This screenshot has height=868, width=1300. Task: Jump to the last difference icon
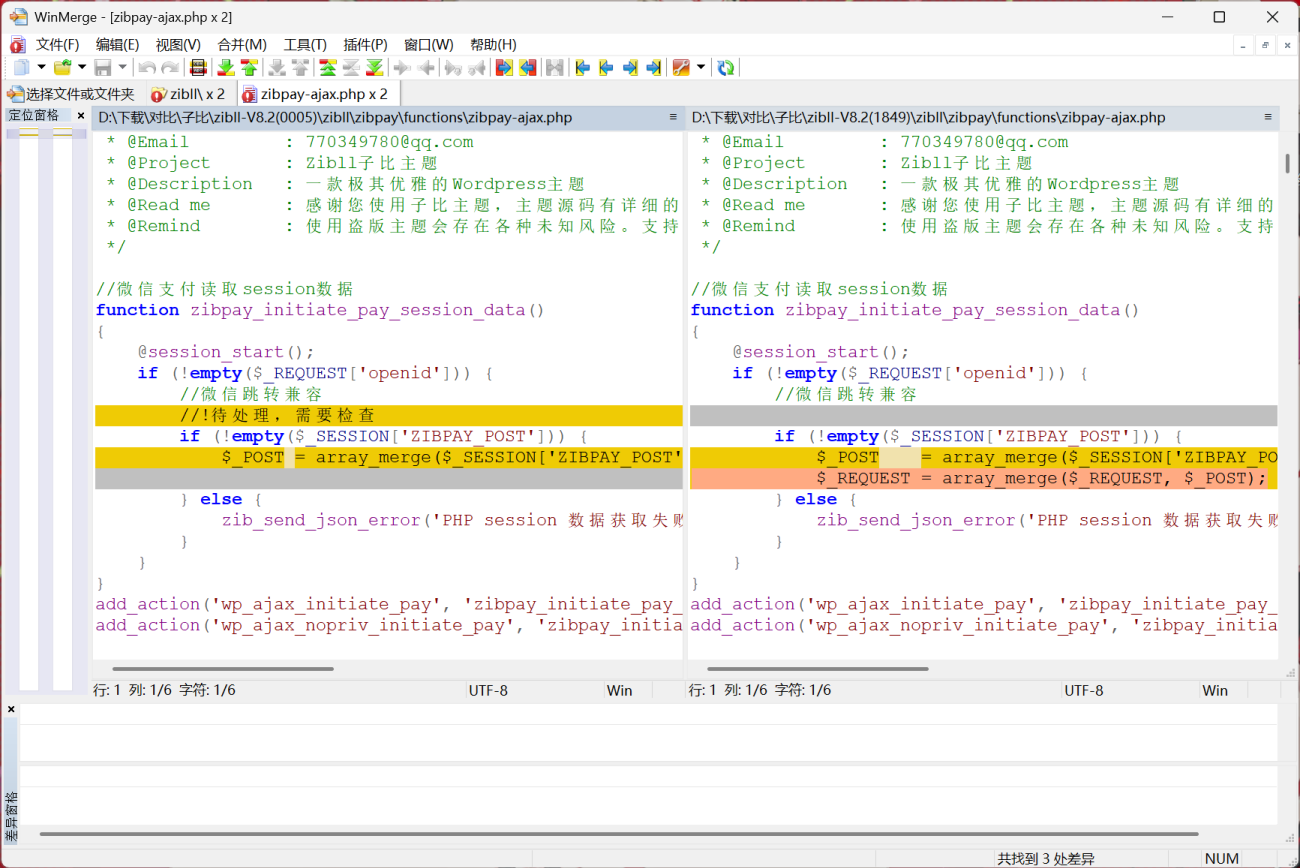pos(374,67)
